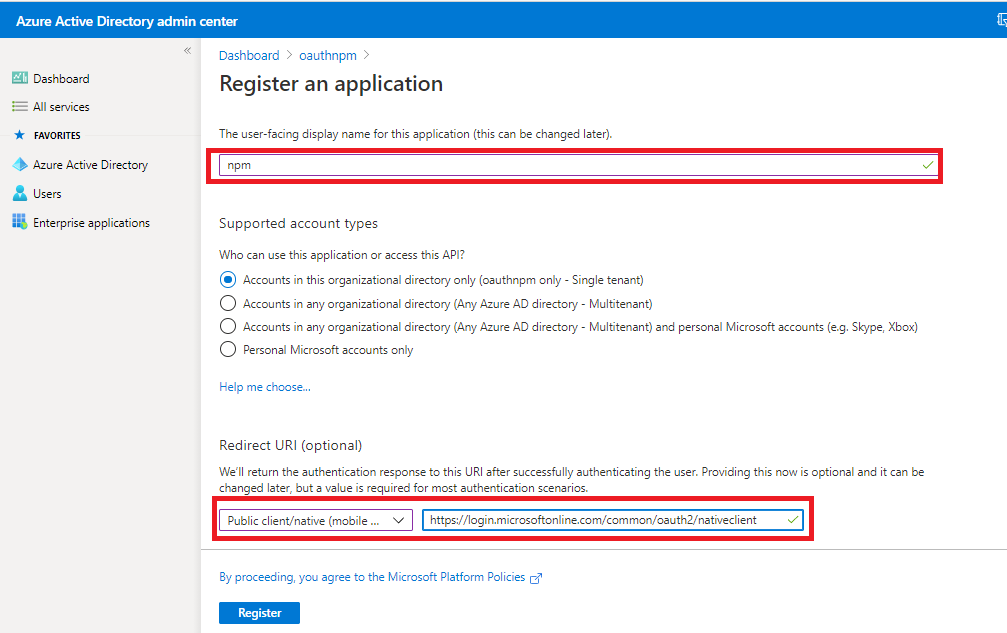This screenshot has height=633, width=1007.
Task: Choose the Multitenant-only Azure AD directory option
Action: pos(228,303)
